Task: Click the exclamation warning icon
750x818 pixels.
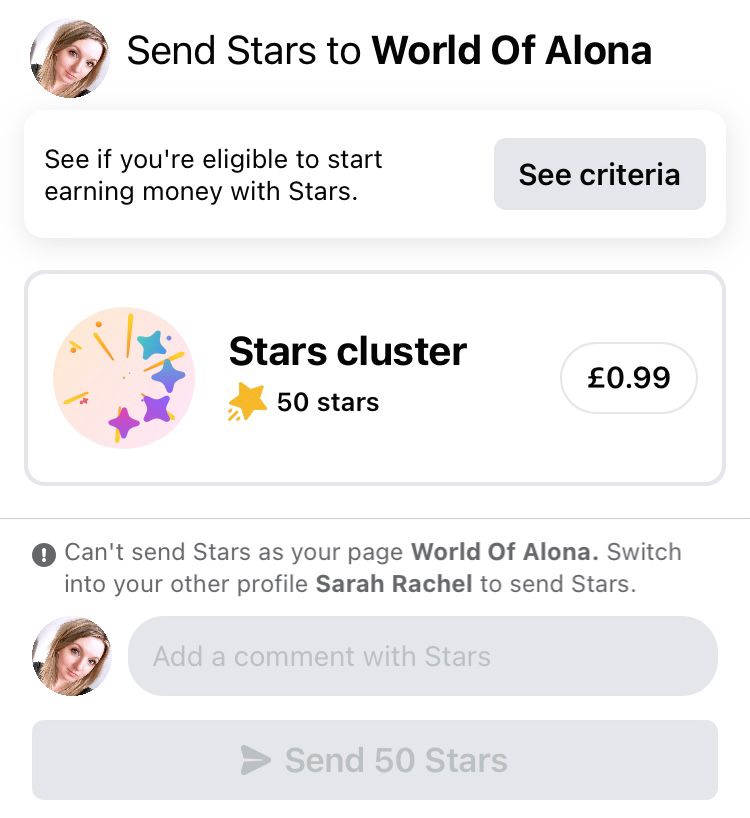Action: coord(44,554)
